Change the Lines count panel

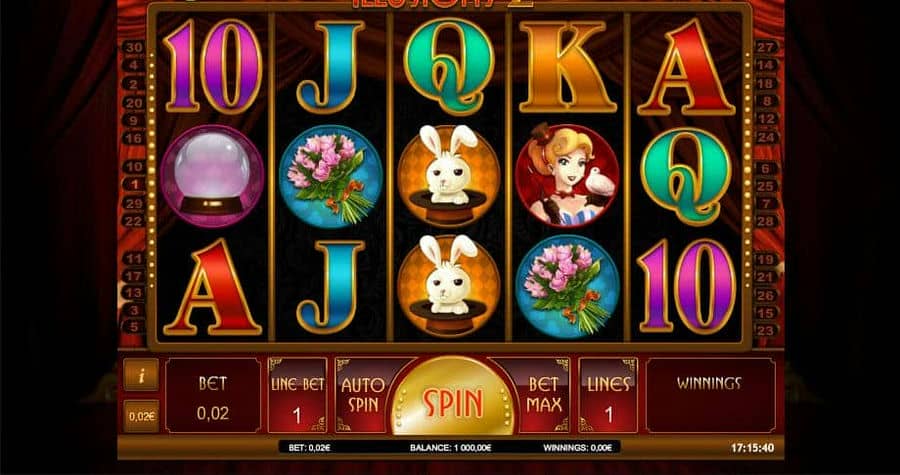click(x=608, y=395)
